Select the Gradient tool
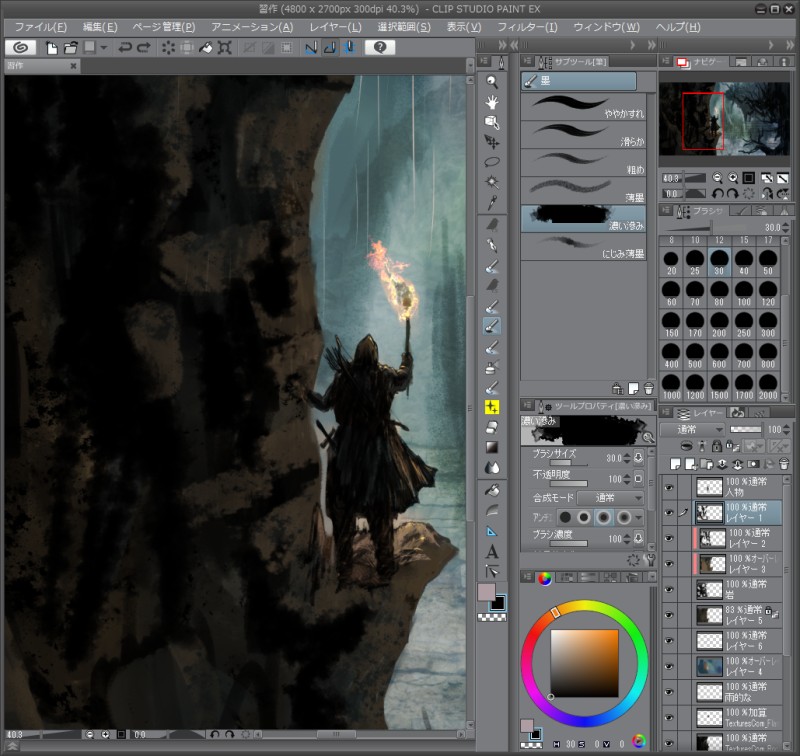The image size is (800, 756). coord(492,447)
